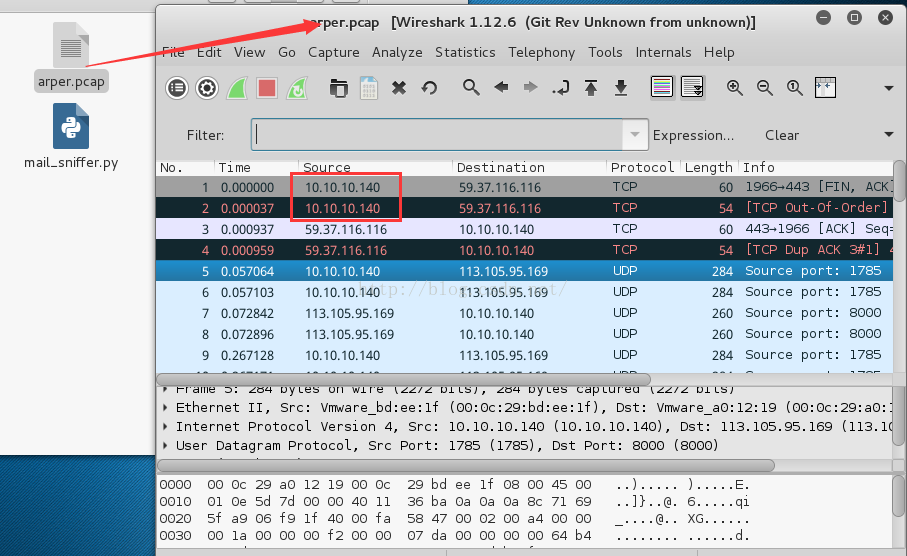Image resolution: width=907 pixels, height=556 pixels.
Task: Open main toolbar overflow arrow
Action: coord(888,89)
